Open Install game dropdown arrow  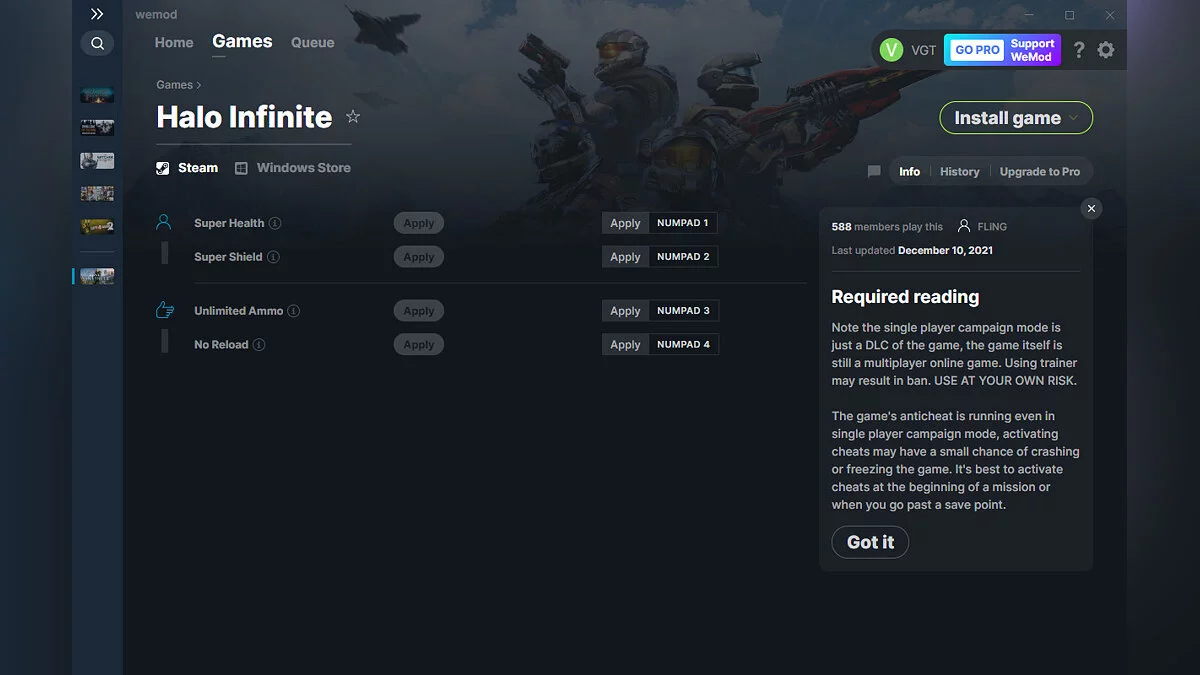point(1074,118)
